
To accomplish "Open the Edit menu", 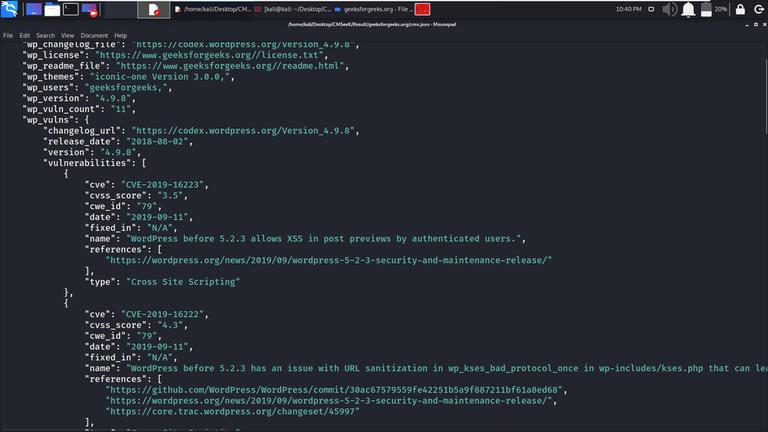I will [24, 35].
